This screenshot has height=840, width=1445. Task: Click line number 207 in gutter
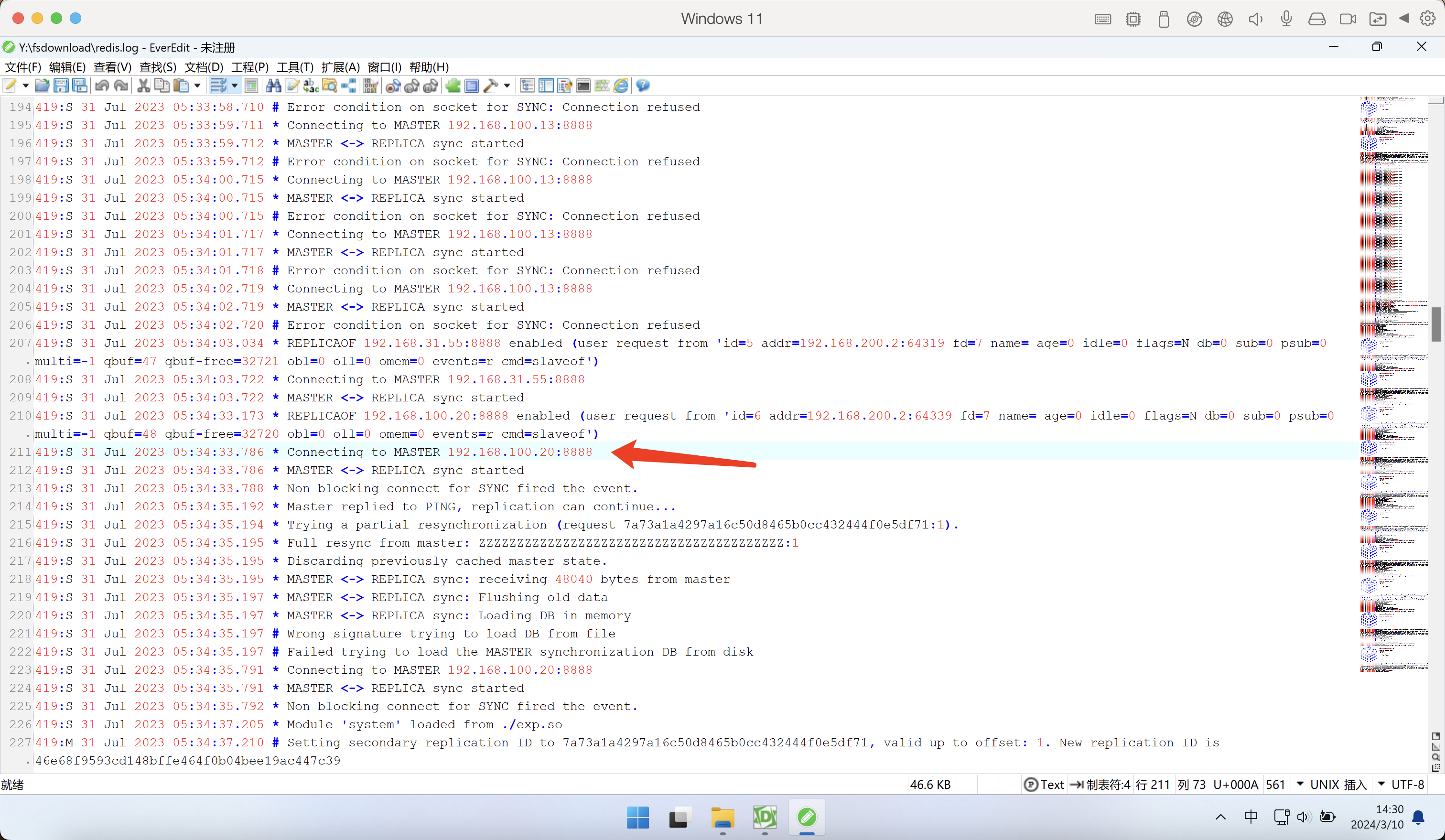tap(20, 343)
